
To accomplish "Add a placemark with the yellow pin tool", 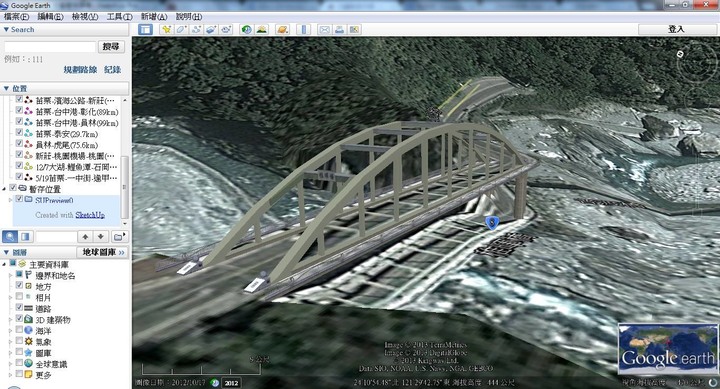I will 166,29.
